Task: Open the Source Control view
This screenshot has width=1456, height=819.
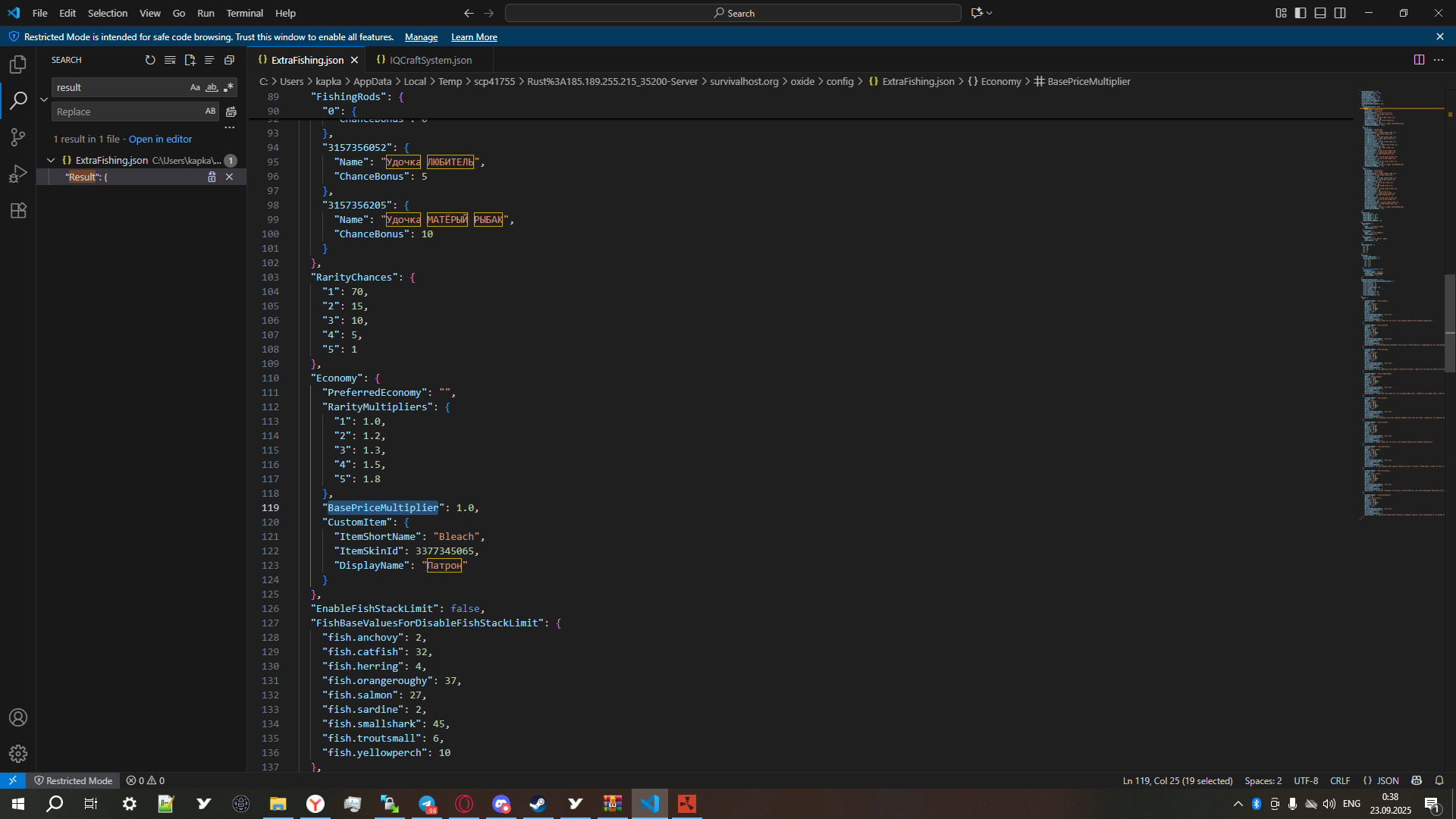Action: pos(18,137)
